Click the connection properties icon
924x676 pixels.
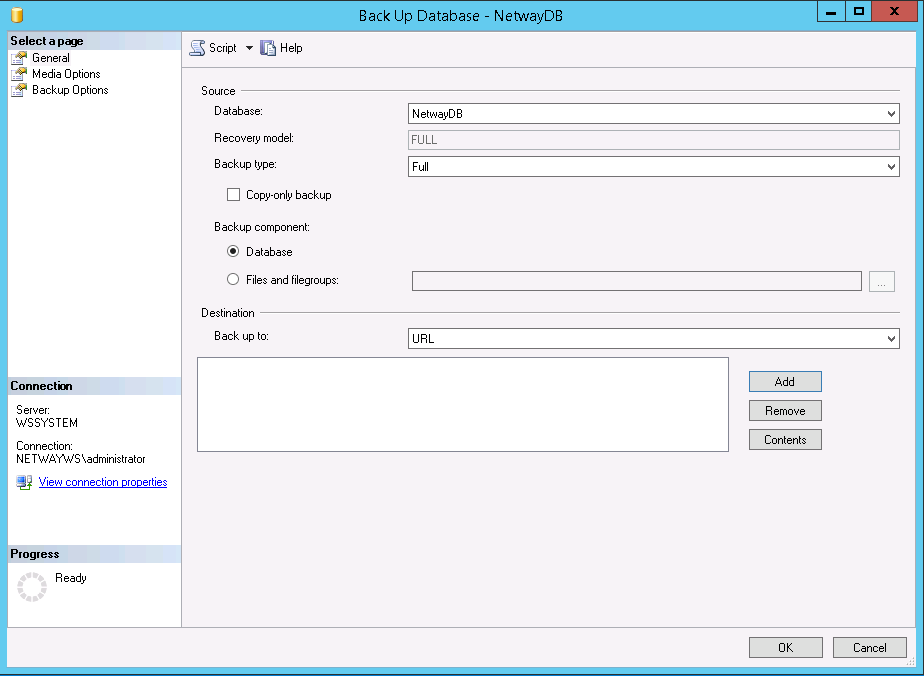(x=25, y=482)
